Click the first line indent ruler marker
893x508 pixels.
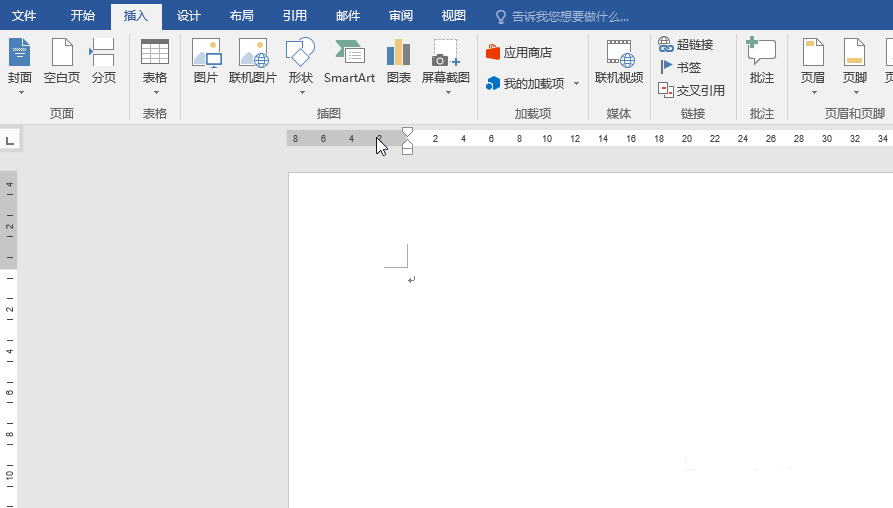coord(407,132)
